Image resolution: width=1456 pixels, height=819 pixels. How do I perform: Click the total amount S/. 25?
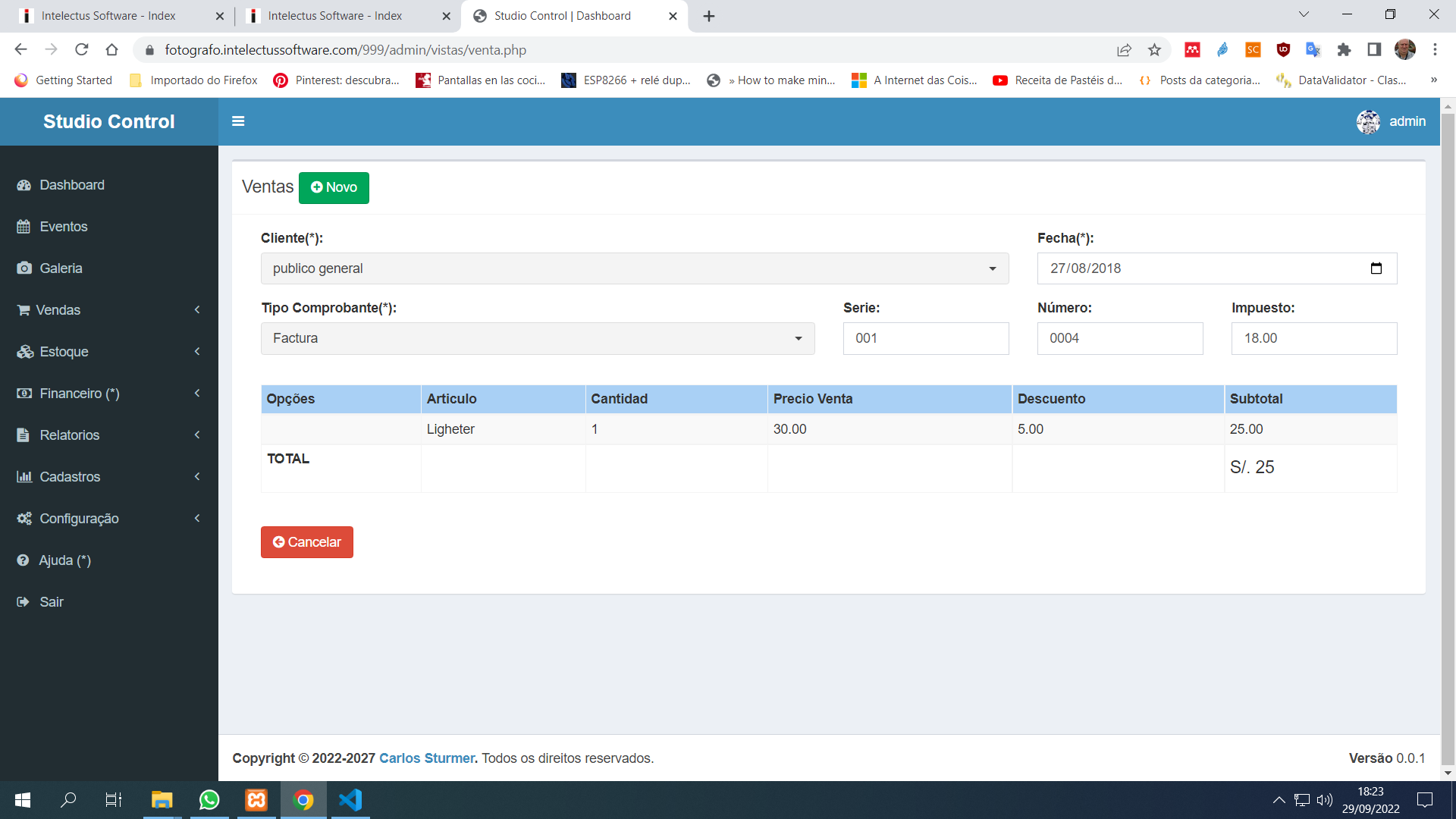pos(1252,467)
